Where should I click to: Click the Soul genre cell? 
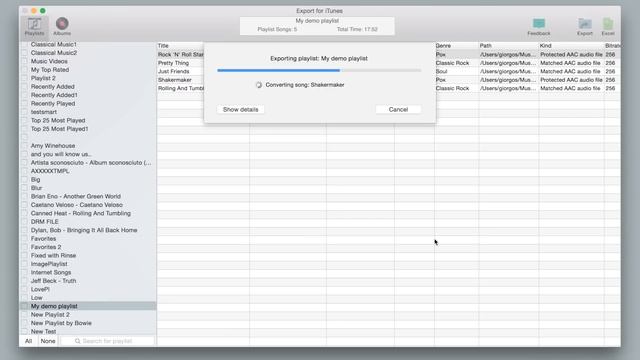pyautogui.click(x=441, y=71)
